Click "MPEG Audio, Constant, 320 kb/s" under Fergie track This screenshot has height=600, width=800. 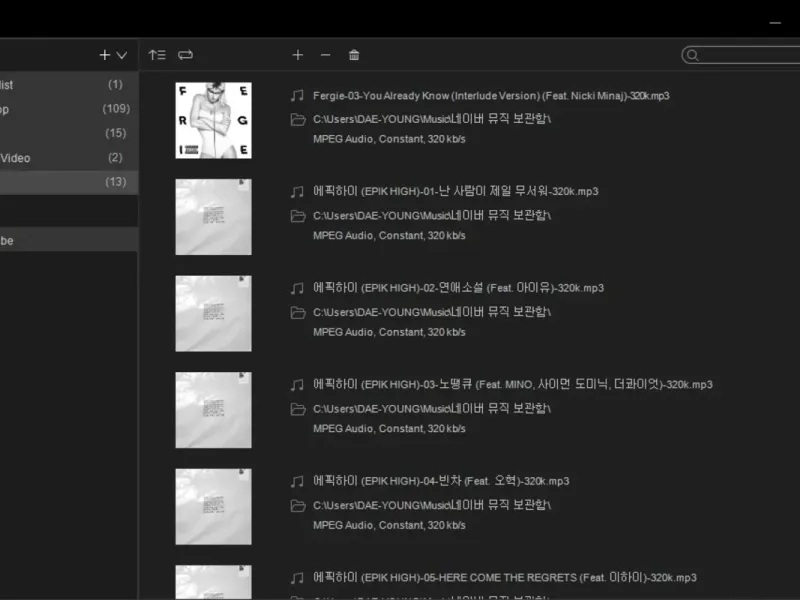(x=389, y=139)
